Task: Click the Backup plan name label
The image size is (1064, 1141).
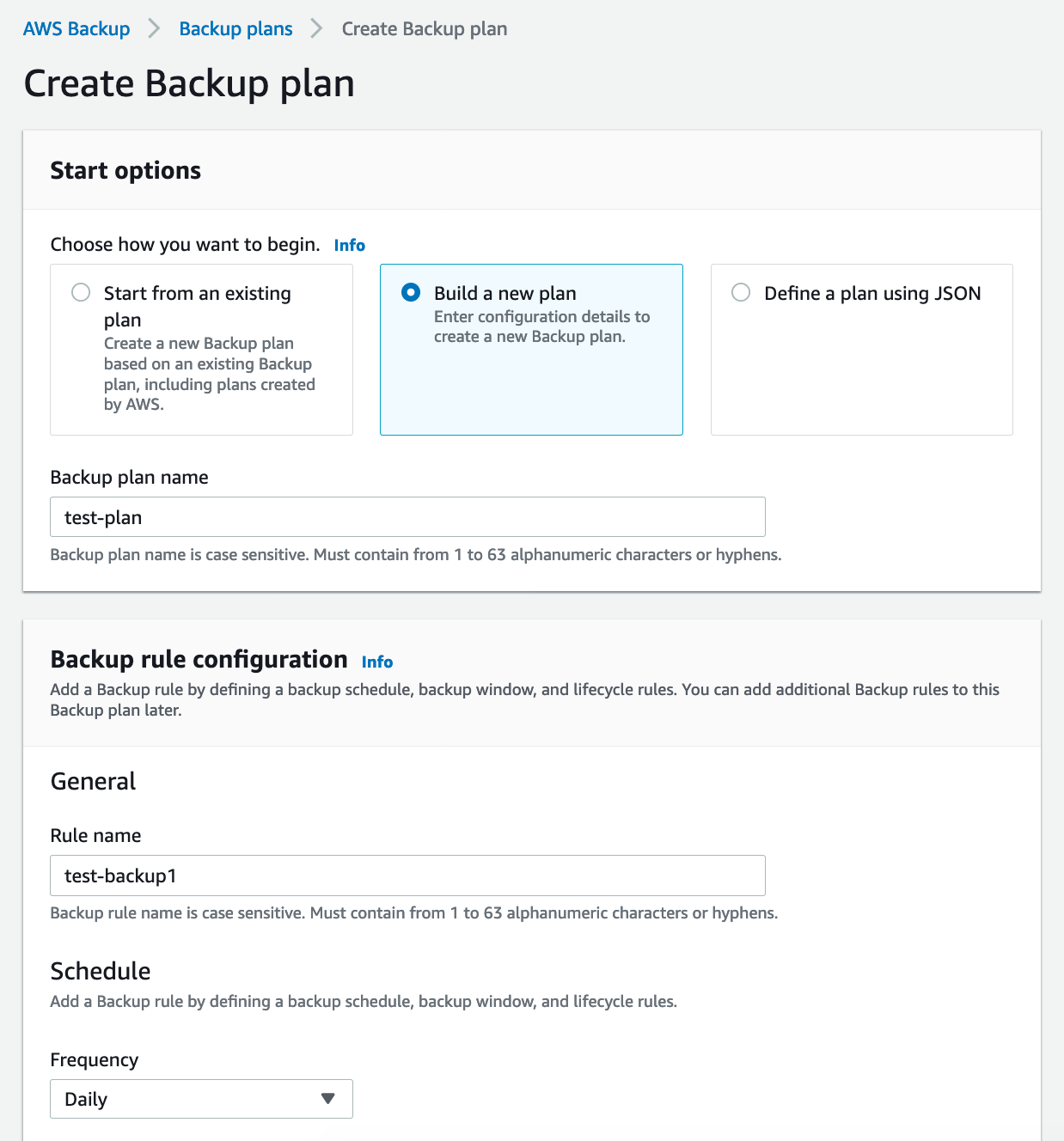Action: pyautogui.click(x=130, y=478)
